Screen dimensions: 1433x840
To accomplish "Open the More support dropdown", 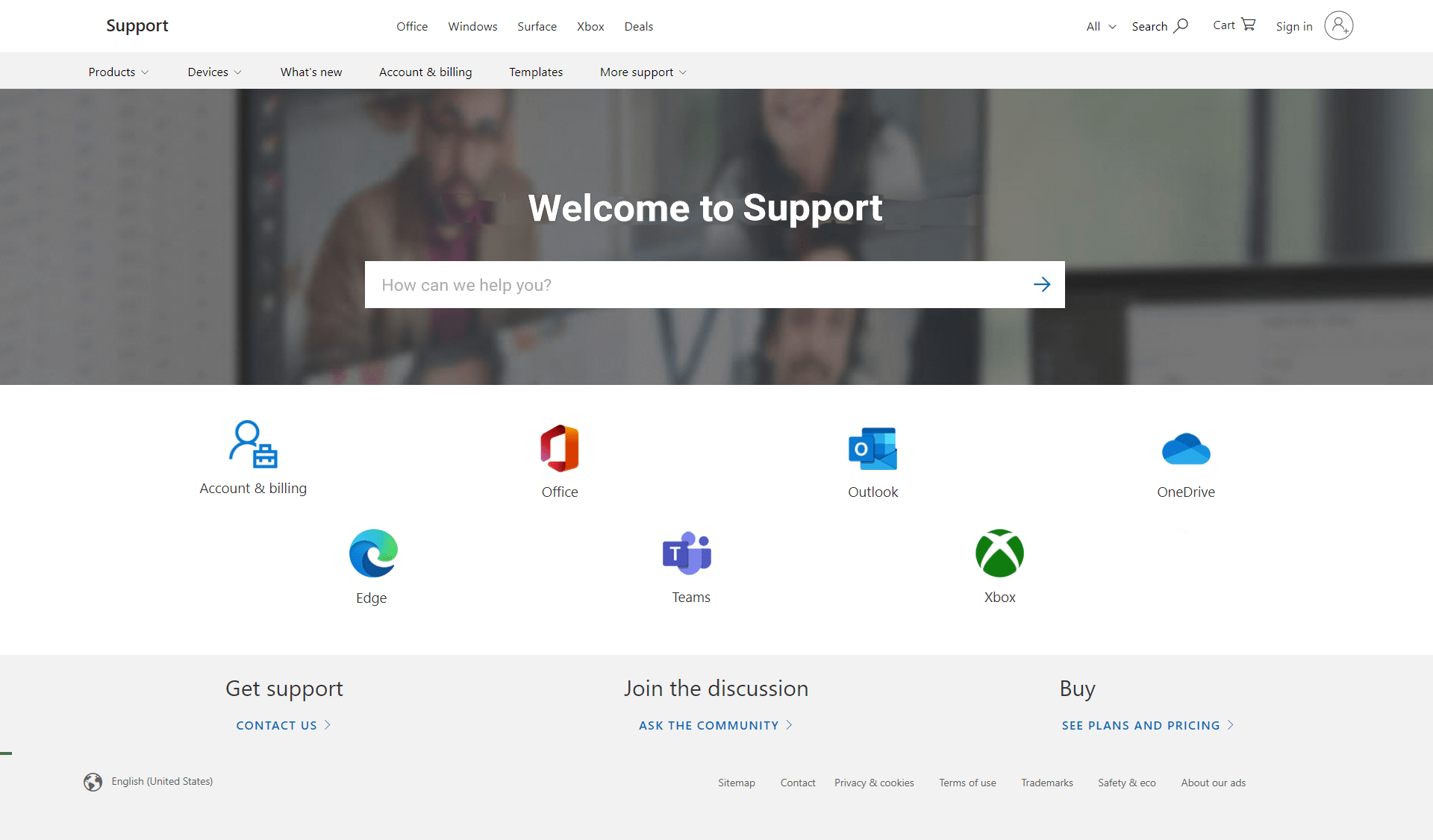I will [643, 72].
